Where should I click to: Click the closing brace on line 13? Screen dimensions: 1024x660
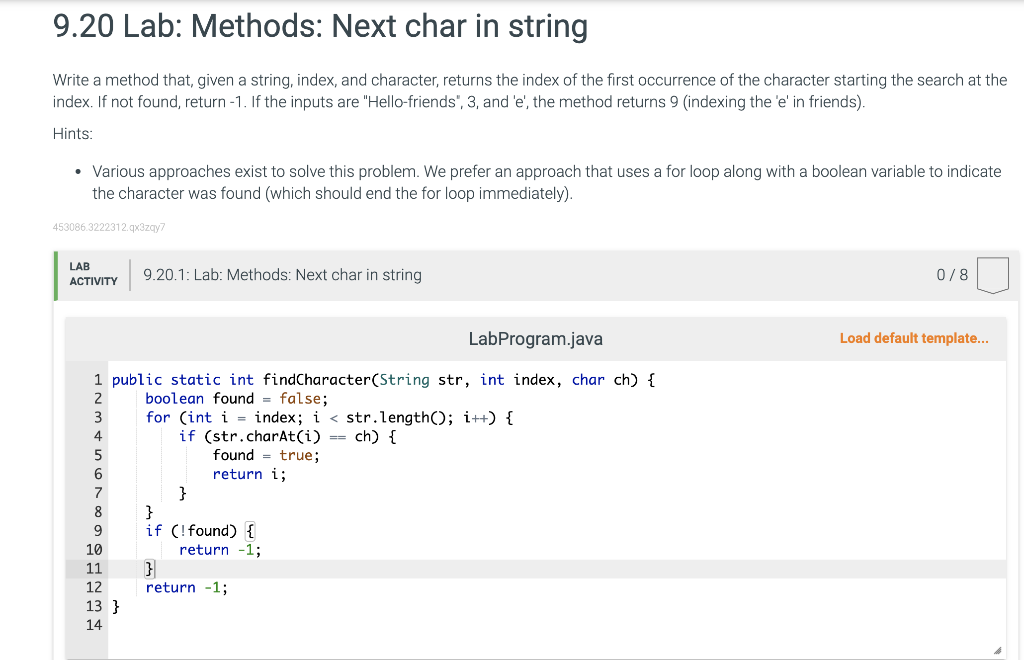coord(116,606)
